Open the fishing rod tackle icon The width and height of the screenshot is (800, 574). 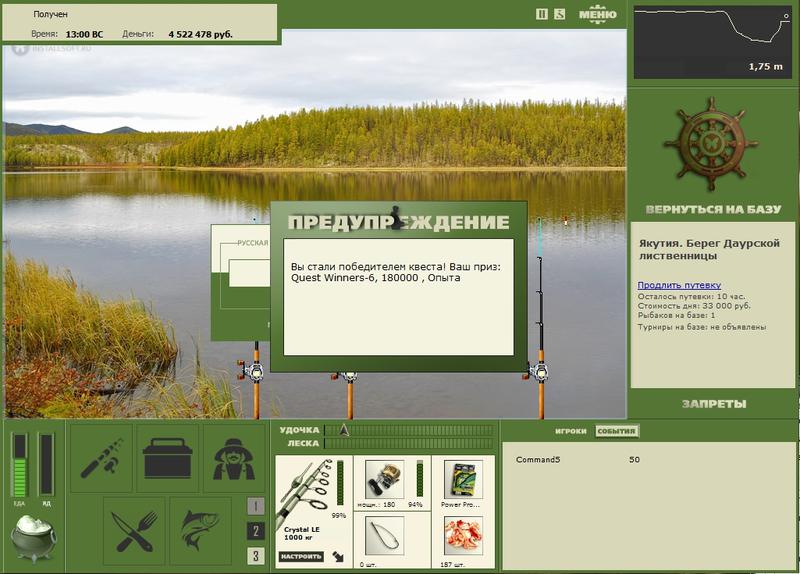[x=101, y=459]
